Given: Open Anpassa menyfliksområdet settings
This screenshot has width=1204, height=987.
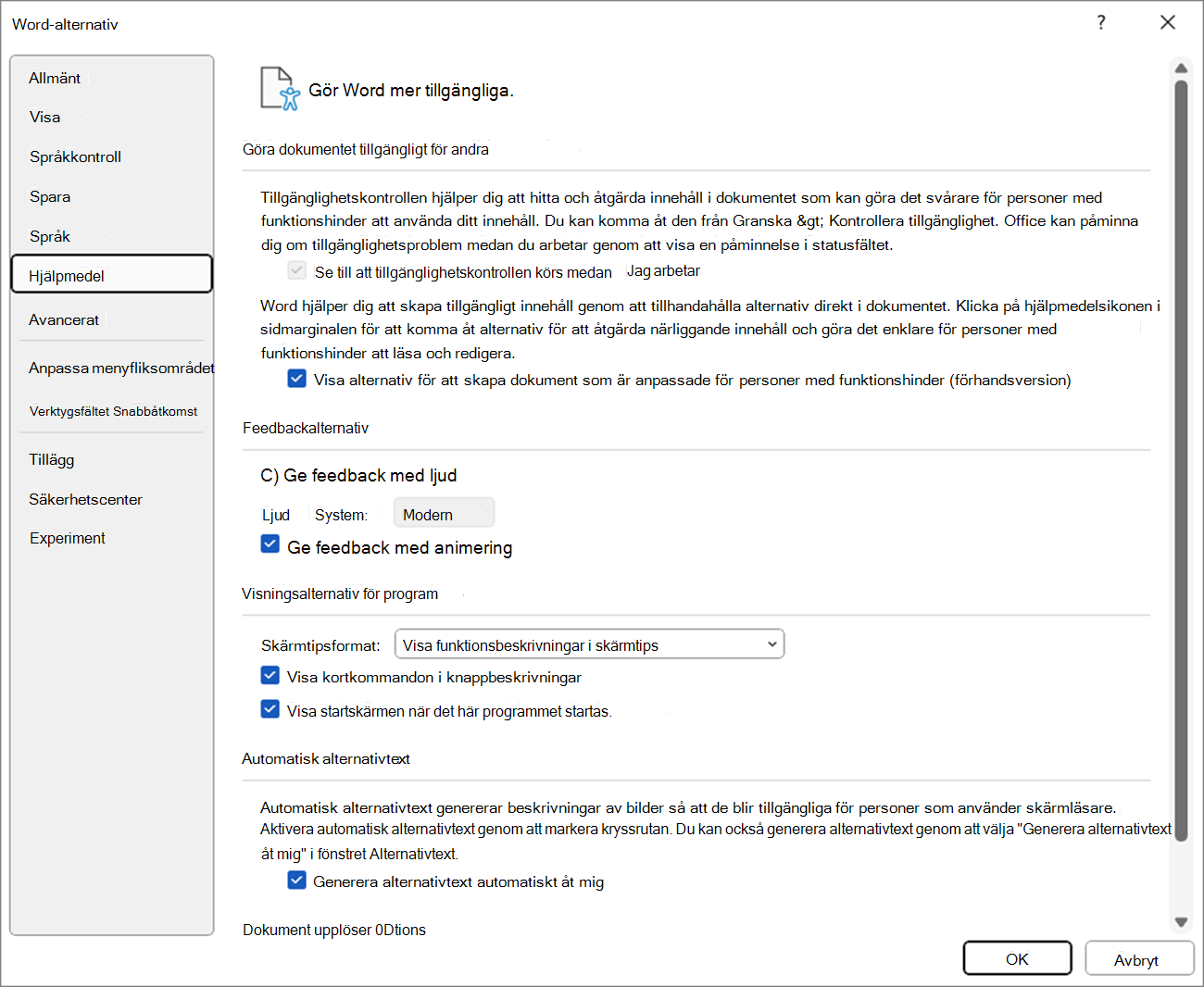Looking at the screenshot, I should [x=121, y=368].
